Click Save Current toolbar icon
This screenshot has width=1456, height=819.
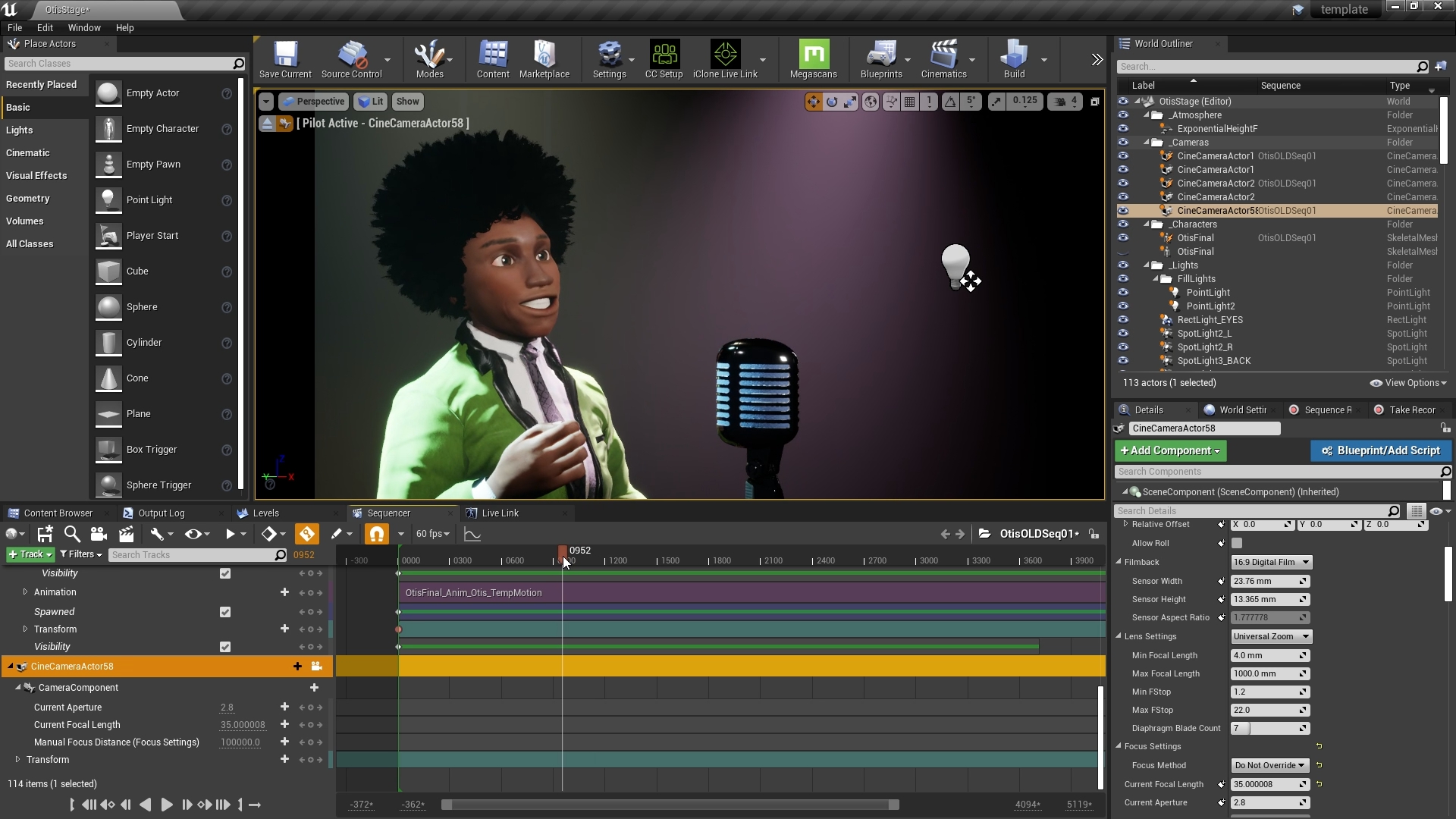(x=285, y=59)
